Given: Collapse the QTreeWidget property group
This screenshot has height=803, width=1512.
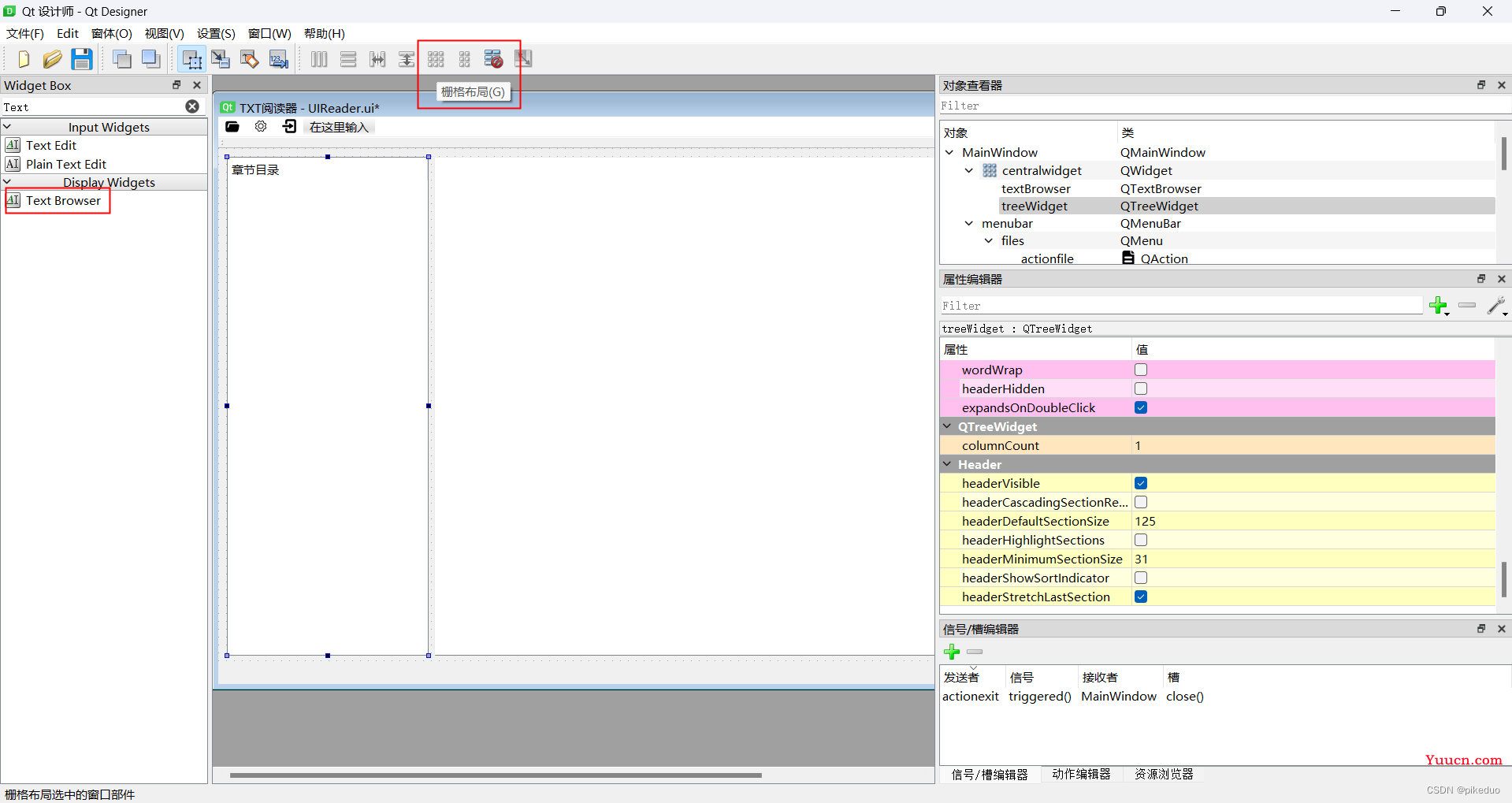Looking at the screenshot, I should point(948,426).
